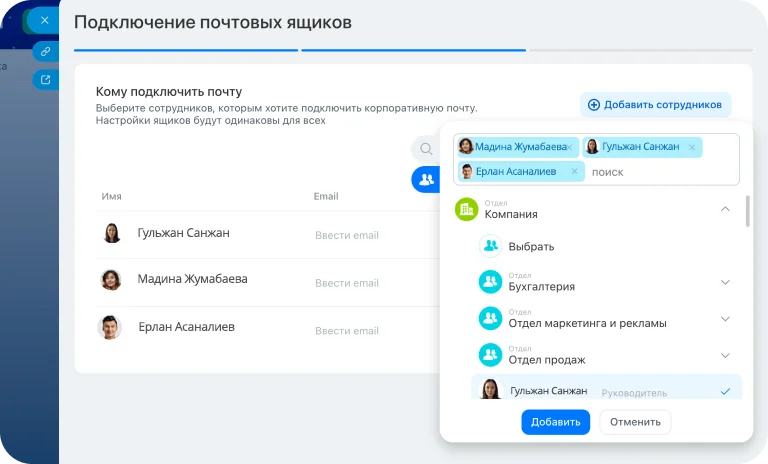Click the Бухгалтерия department label
Screen dimensions: 768x464
click(x=541, y=286)
